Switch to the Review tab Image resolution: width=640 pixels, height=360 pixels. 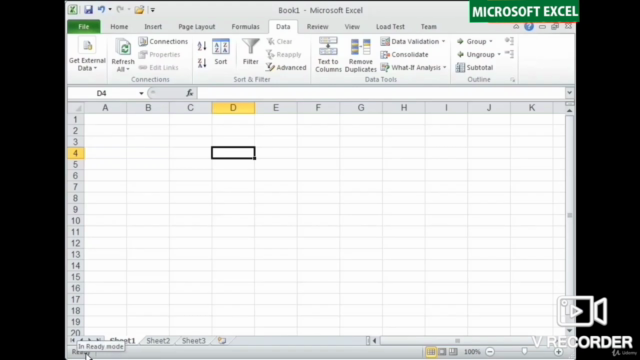(317, 27)
